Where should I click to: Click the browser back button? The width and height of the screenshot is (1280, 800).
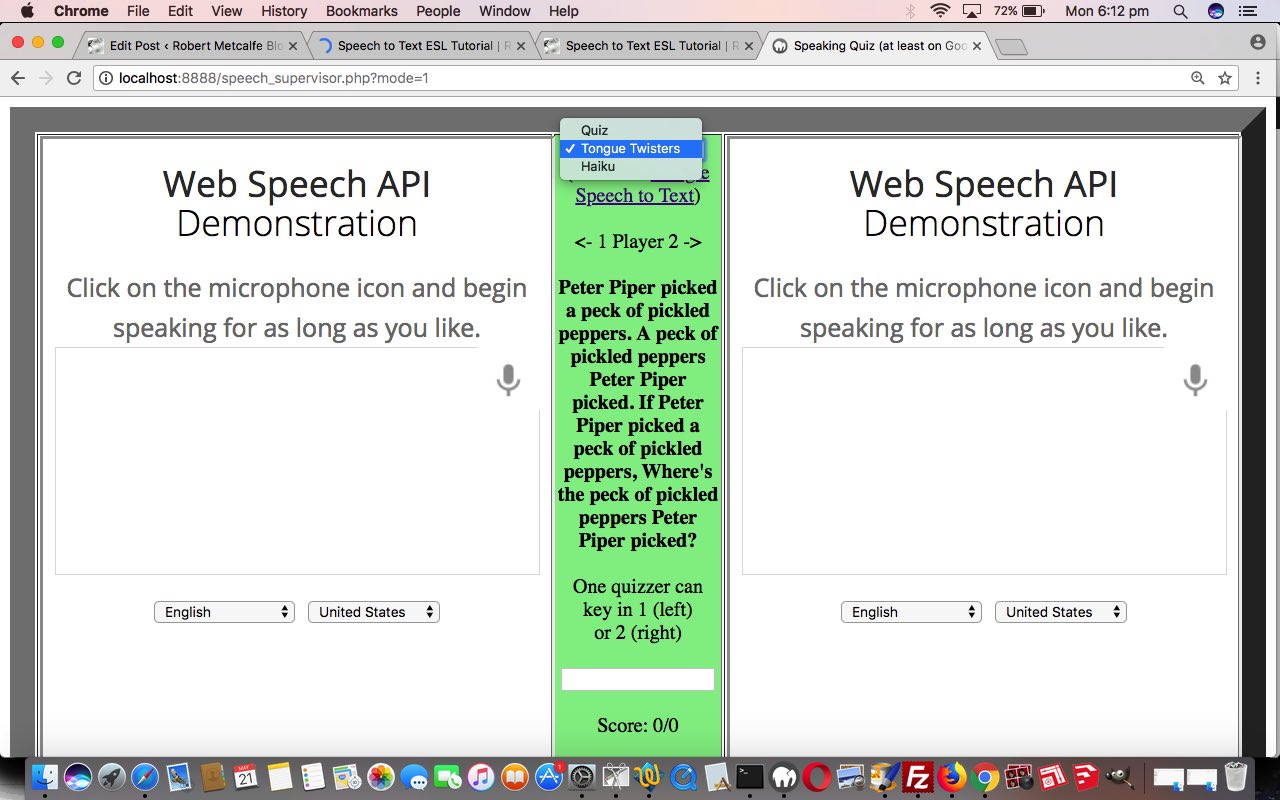(x=18, y=77)
